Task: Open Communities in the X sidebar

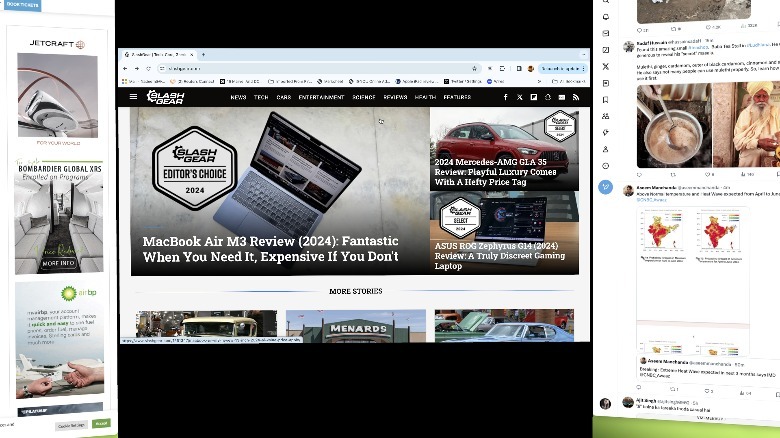Action: click(605, 116)
